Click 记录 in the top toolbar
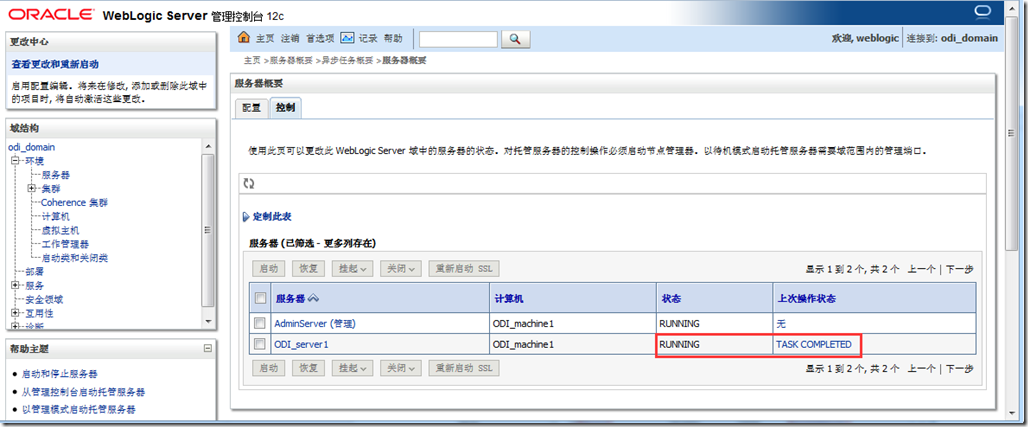This screenshot has width=1028, height=427. click(x=368, y=39)
